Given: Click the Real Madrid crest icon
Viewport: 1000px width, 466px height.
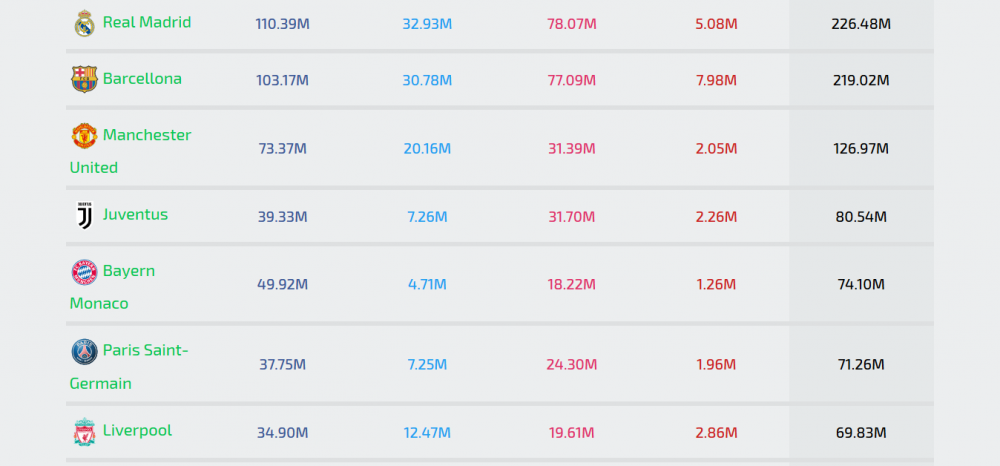Looking at the screenshot, I should 84,24.
